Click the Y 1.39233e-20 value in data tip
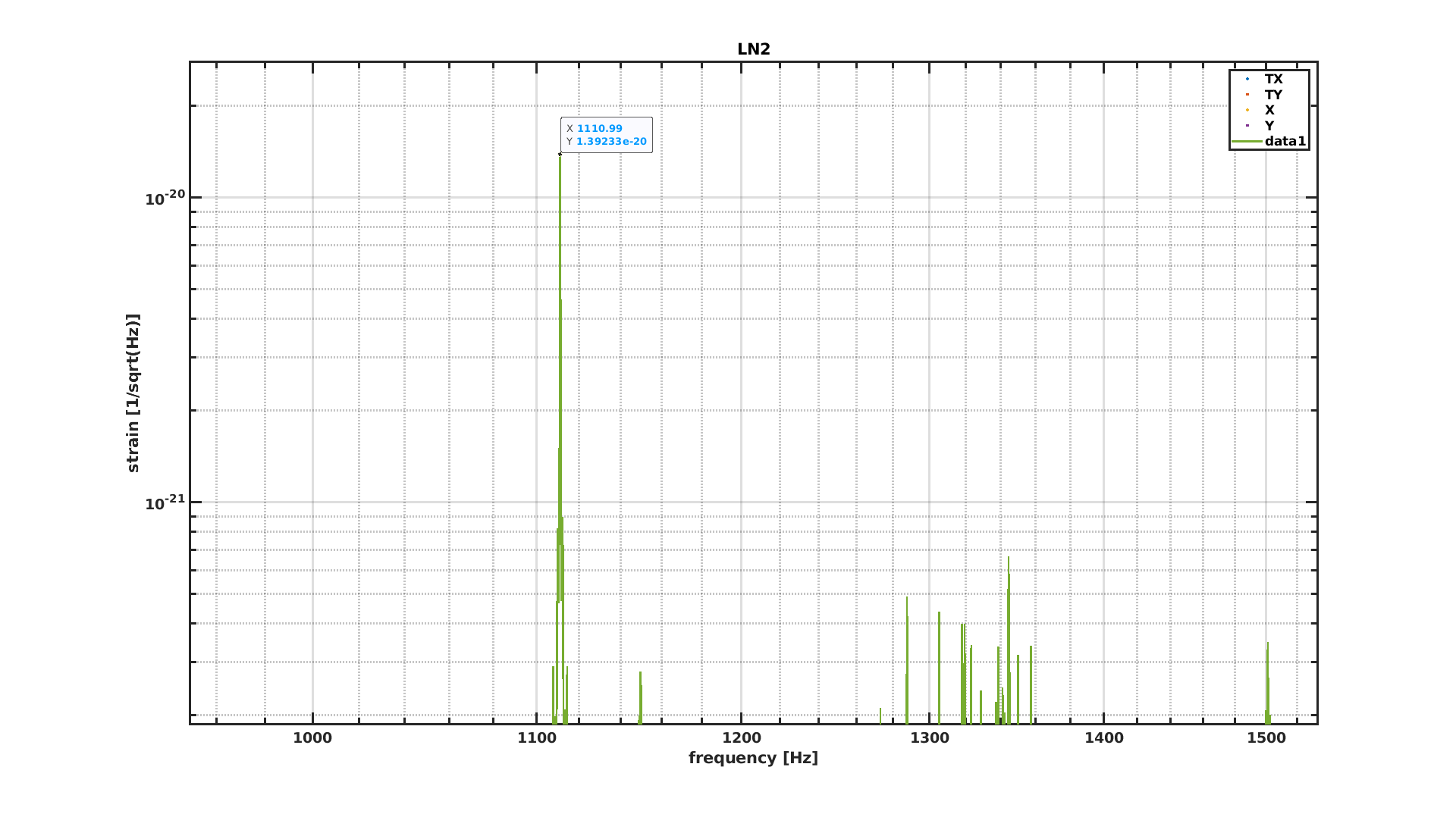Screen dimensions: 1456x814 click(607, 142)
